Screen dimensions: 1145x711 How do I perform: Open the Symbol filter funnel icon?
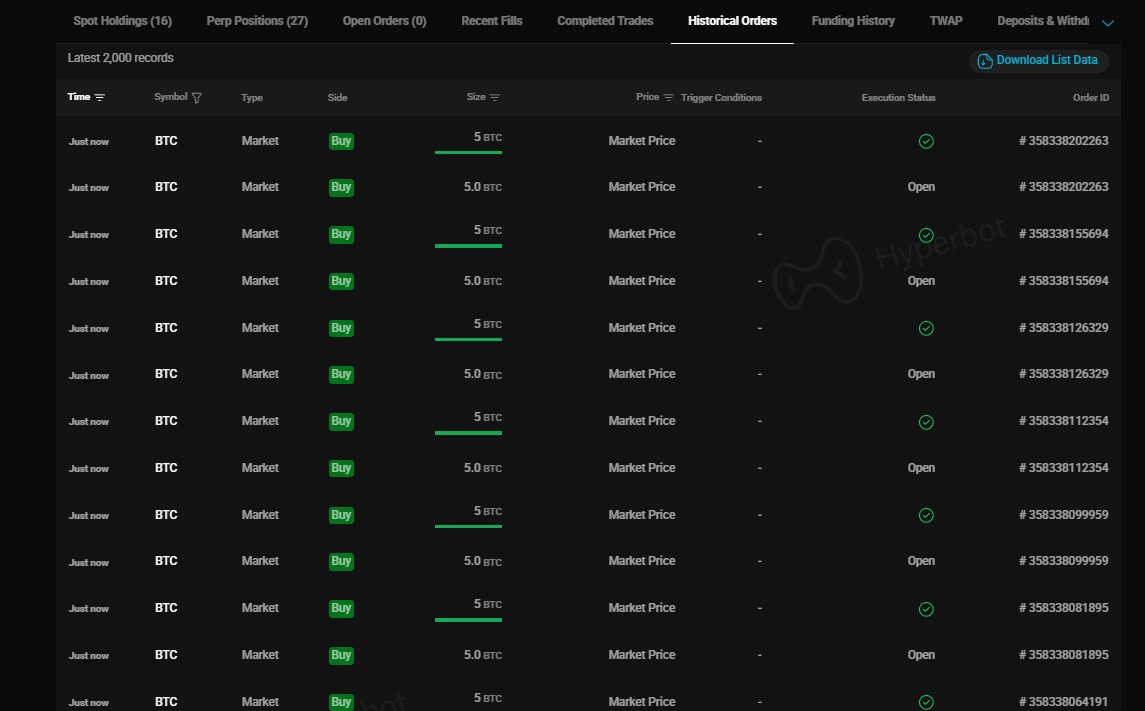(196, 98)
